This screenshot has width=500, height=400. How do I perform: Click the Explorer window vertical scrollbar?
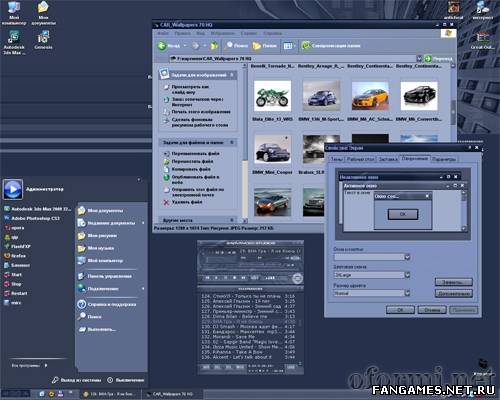453,112
